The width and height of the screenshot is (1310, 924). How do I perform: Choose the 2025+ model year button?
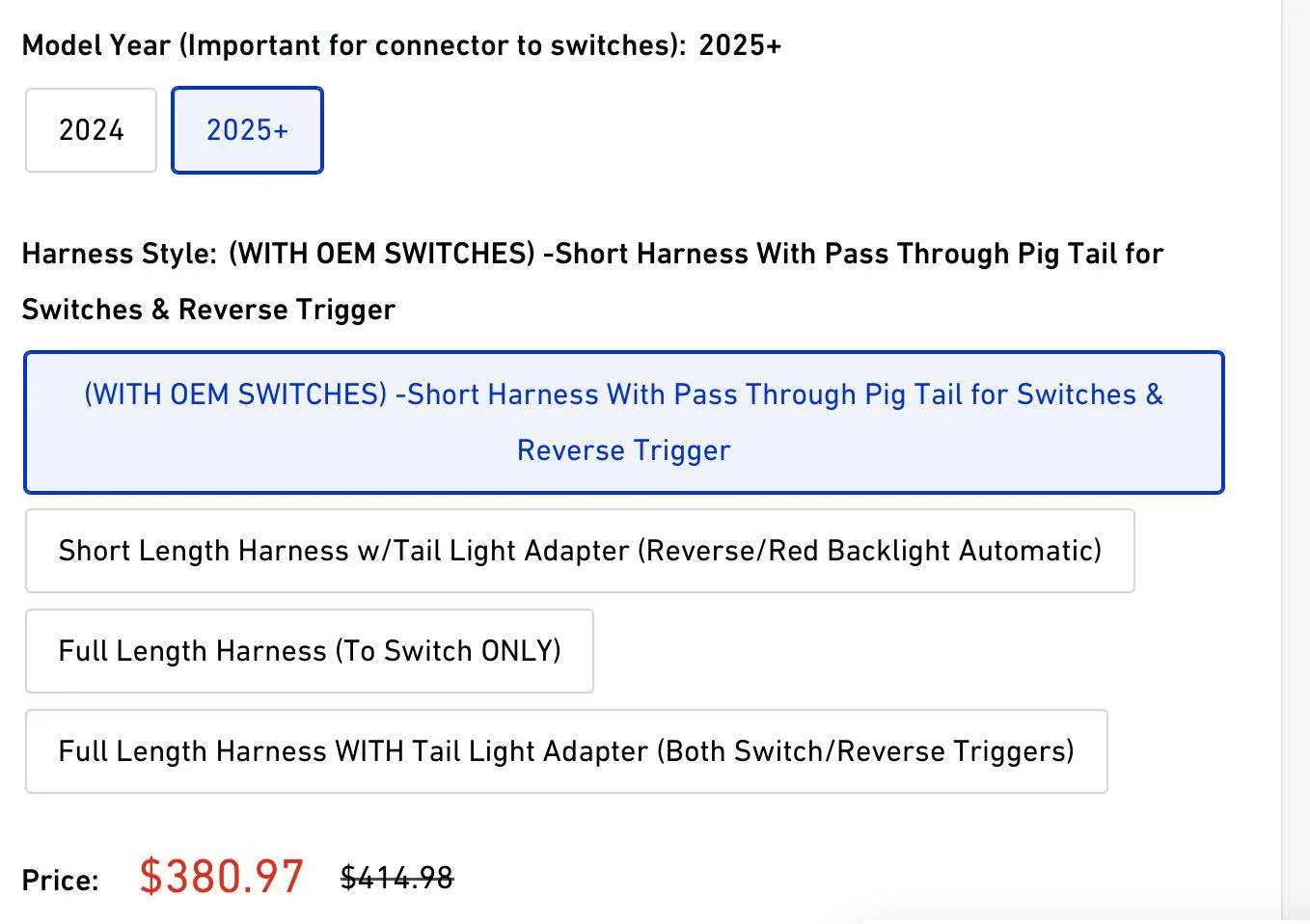click(x=247, y=130)
